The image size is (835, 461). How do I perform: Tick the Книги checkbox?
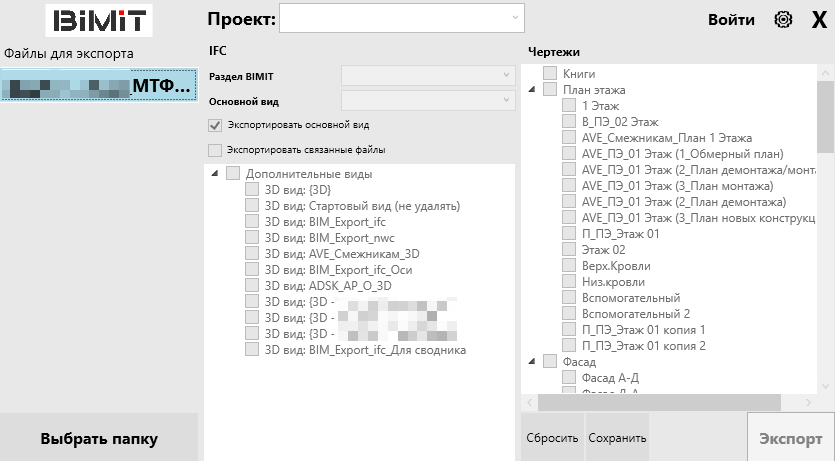(x=550, y=74)
